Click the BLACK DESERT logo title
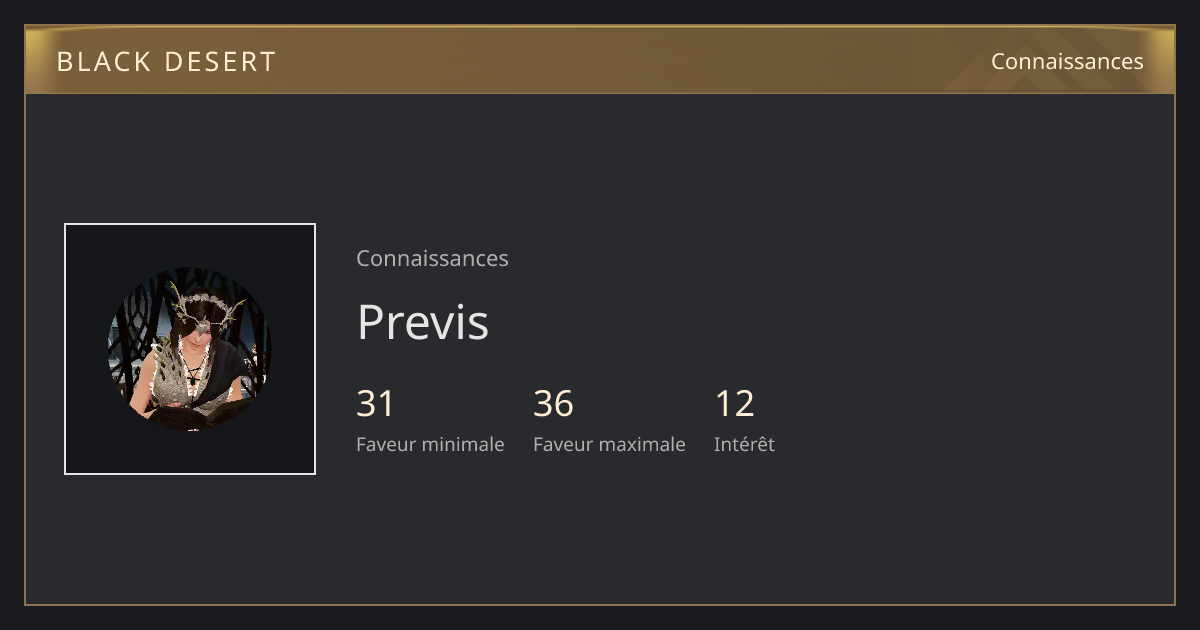This screenshot has width=1200, height=630. (x=166, y=61)
